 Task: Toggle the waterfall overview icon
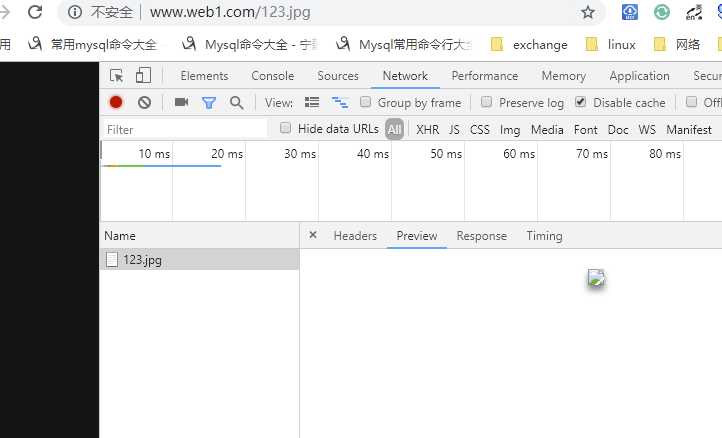[x=340, y=102]
